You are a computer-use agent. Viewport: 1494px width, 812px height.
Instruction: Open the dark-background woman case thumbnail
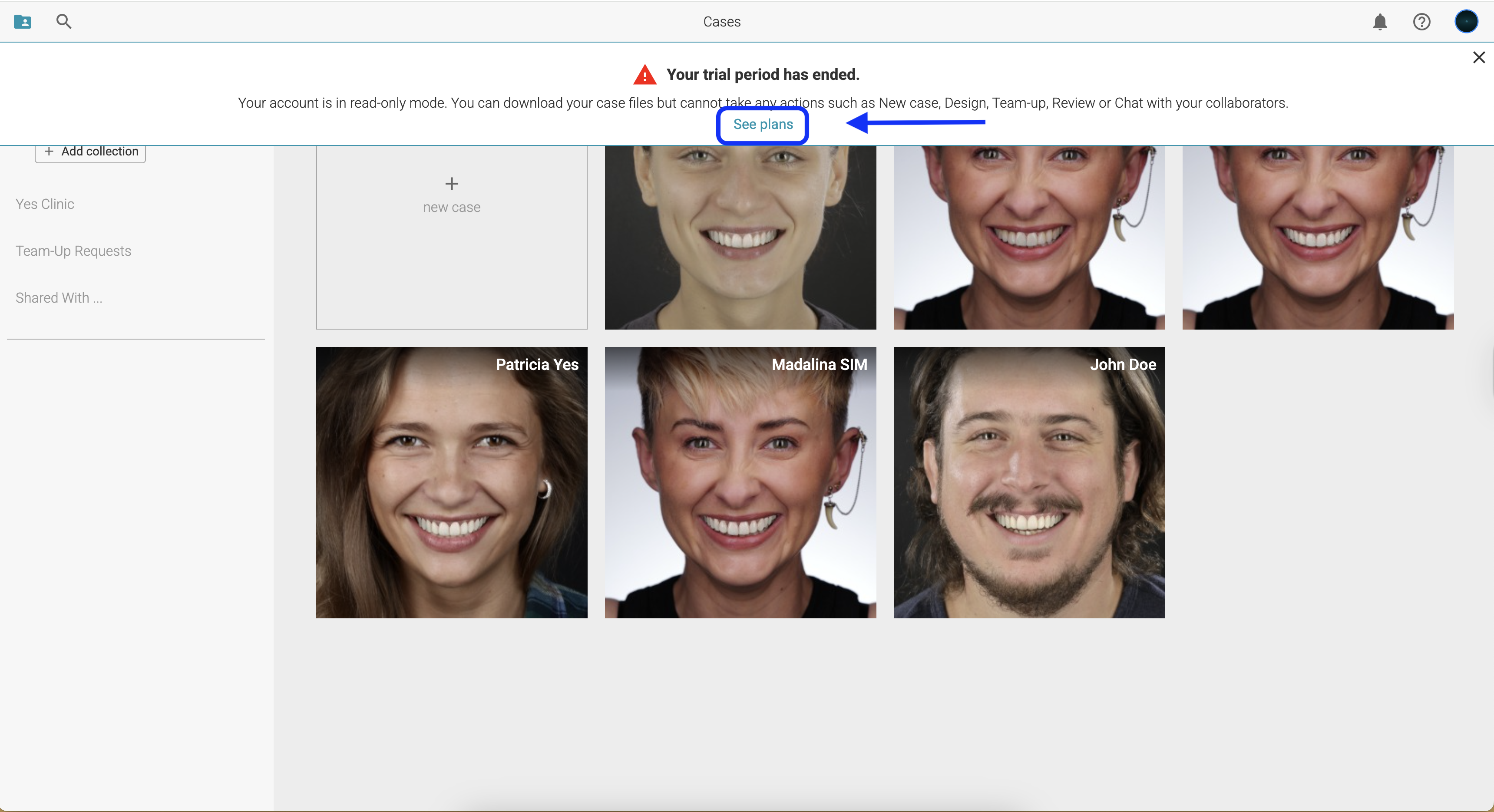pyautogui.click(x=740, y=237)
